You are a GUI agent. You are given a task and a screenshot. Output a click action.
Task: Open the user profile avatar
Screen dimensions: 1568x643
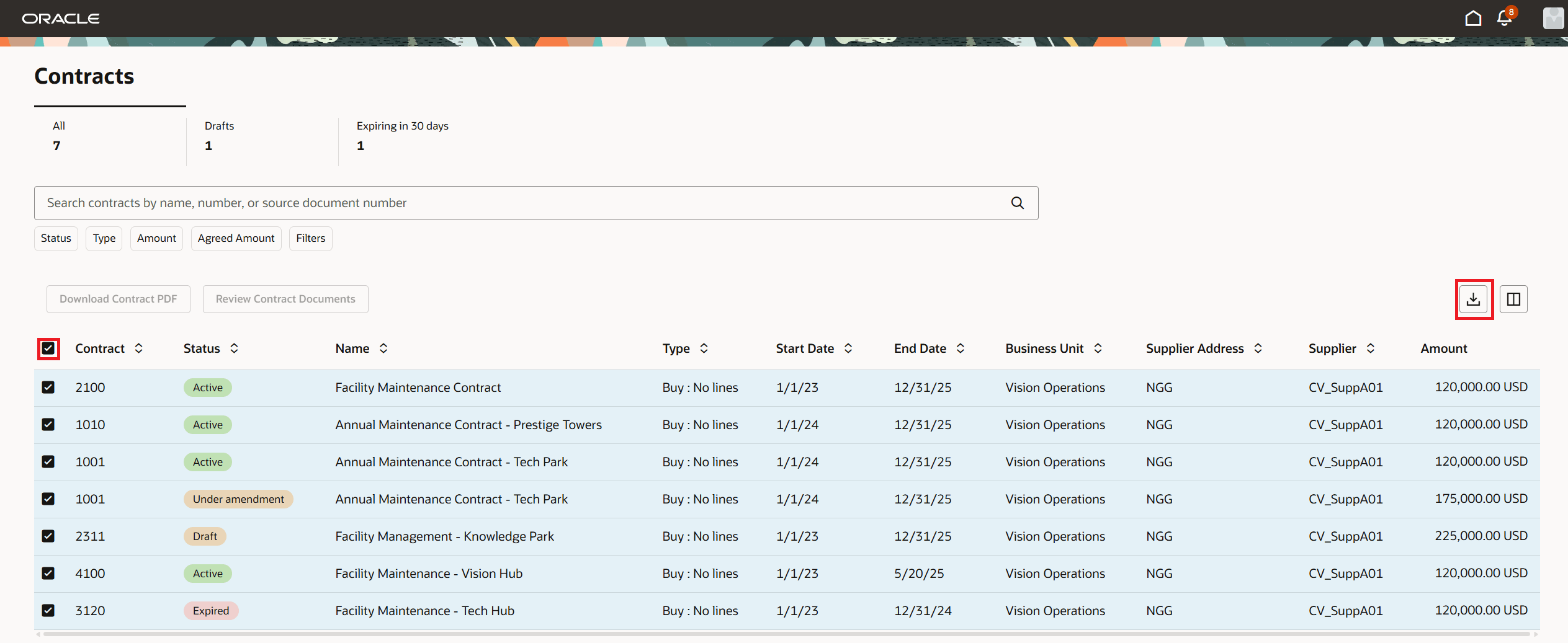(x=1552, y=18)
